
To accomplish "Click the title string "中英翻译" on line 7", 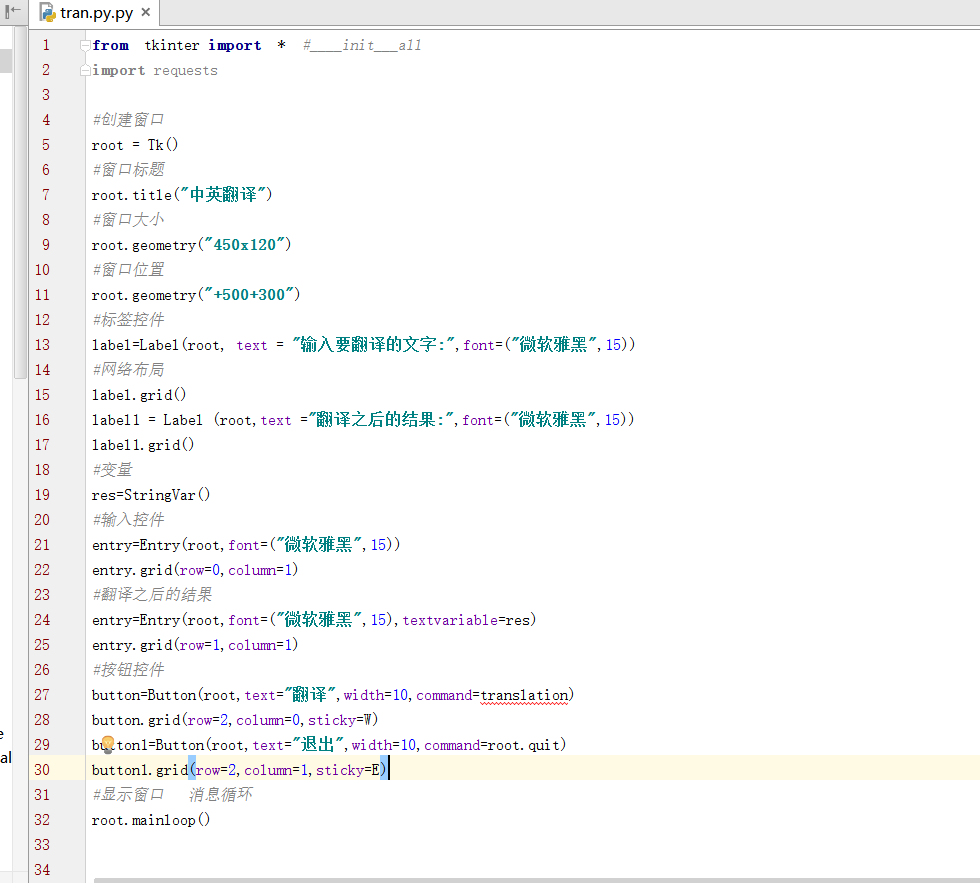I will (223, 194).
